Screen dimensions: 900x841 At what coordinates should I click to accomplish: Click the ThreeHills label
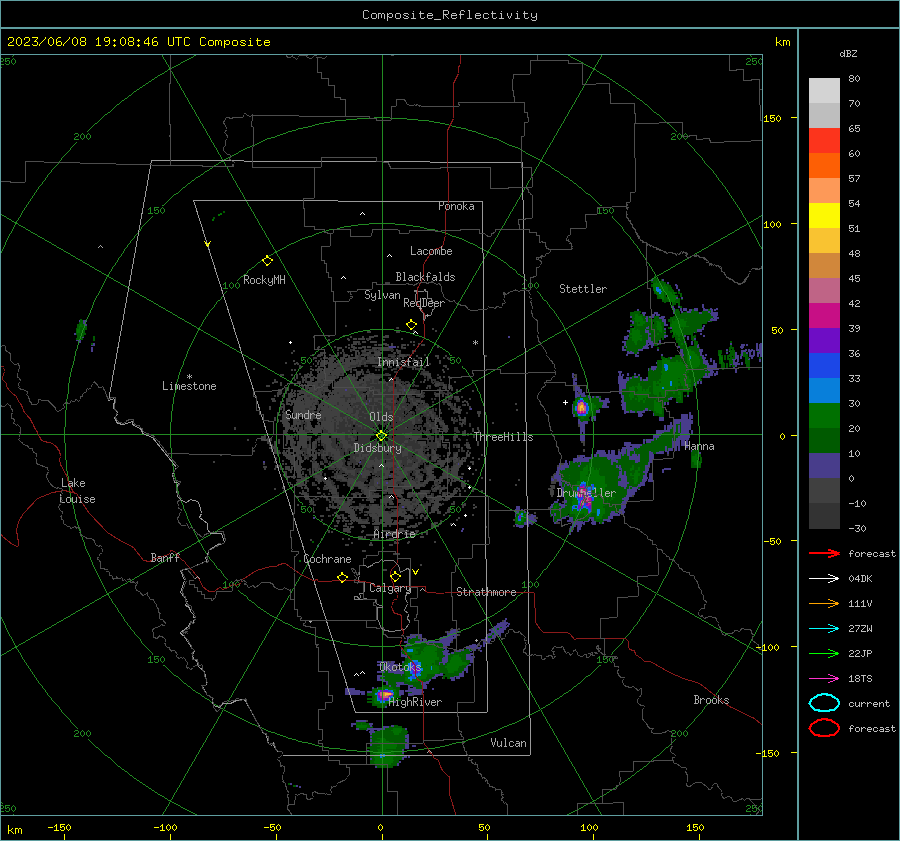pos(503,437)
